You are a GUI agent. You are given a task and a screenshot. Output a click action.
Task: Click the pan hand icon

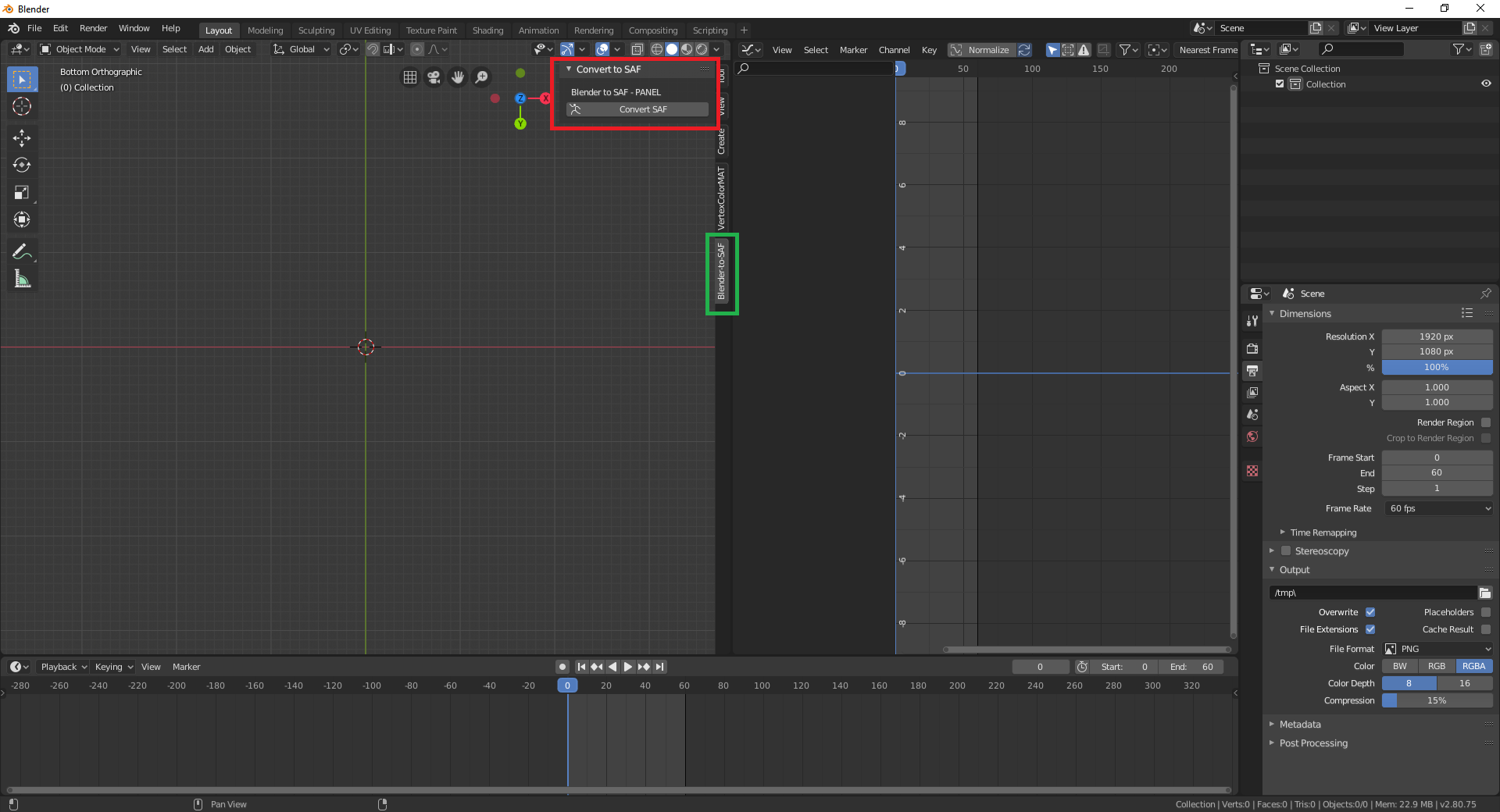(458, 77)
